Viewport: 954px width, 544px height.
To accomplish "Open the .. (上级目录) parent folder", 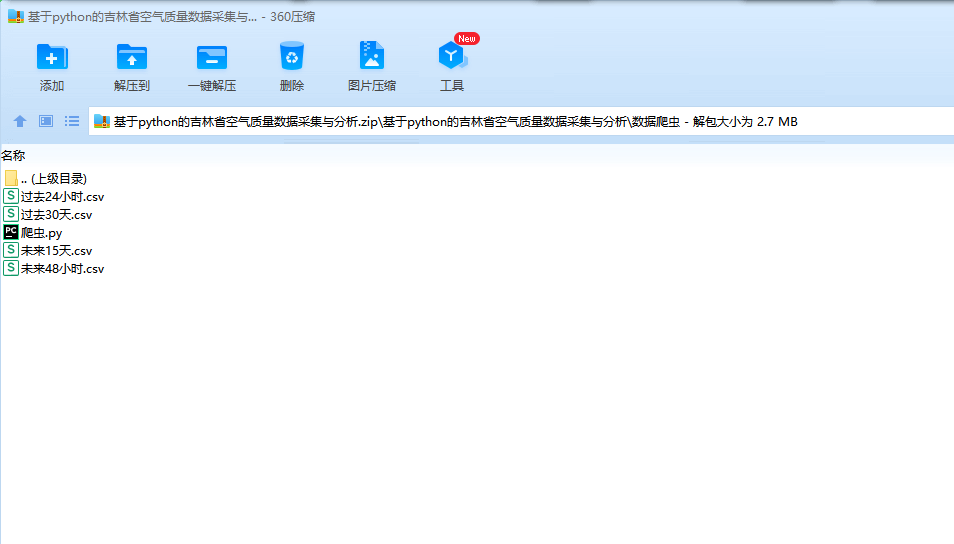I will 54,178.
